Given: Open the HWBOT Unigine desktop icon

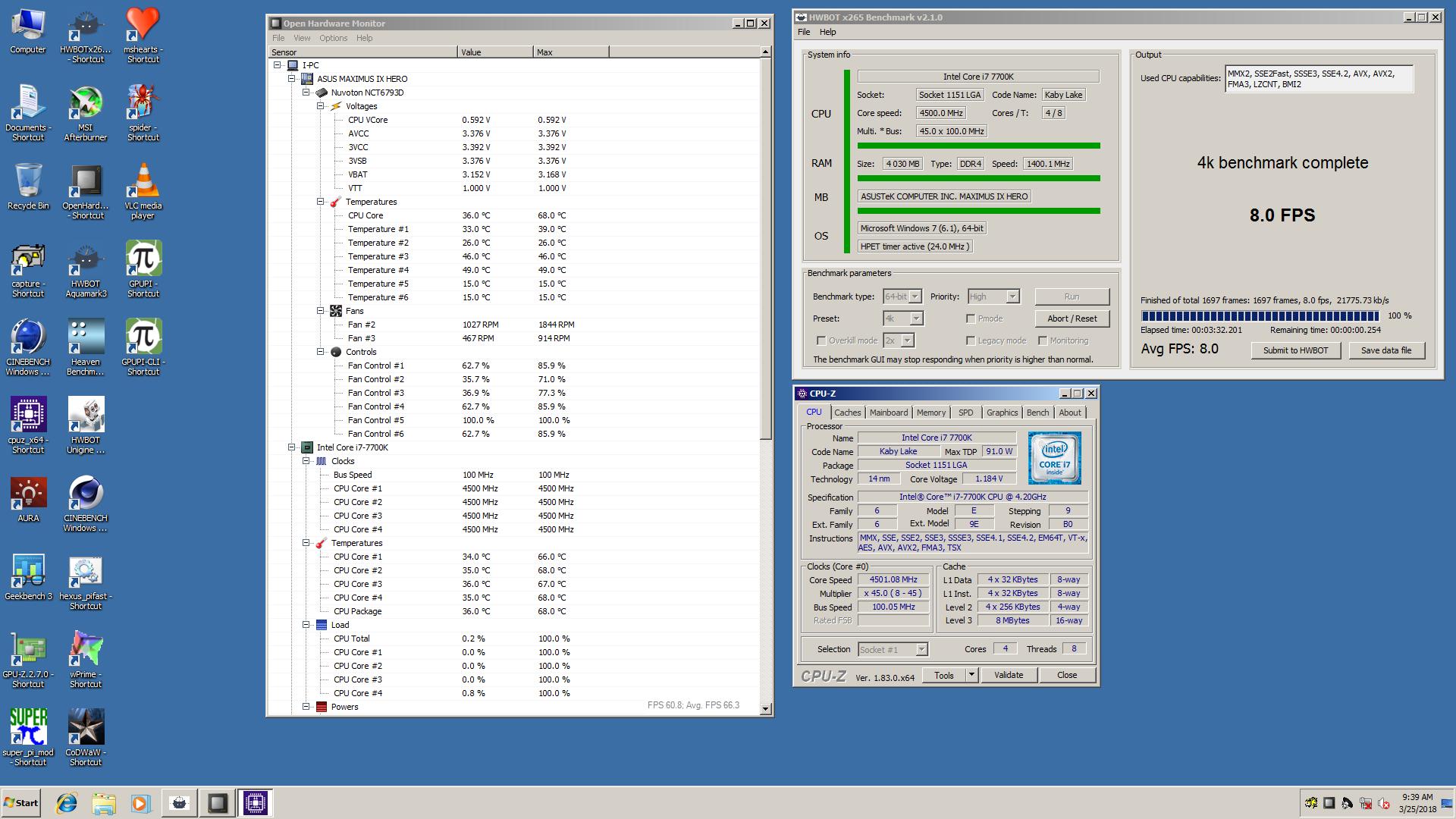Looking at the screenshot, I should [x=86, y=426].
